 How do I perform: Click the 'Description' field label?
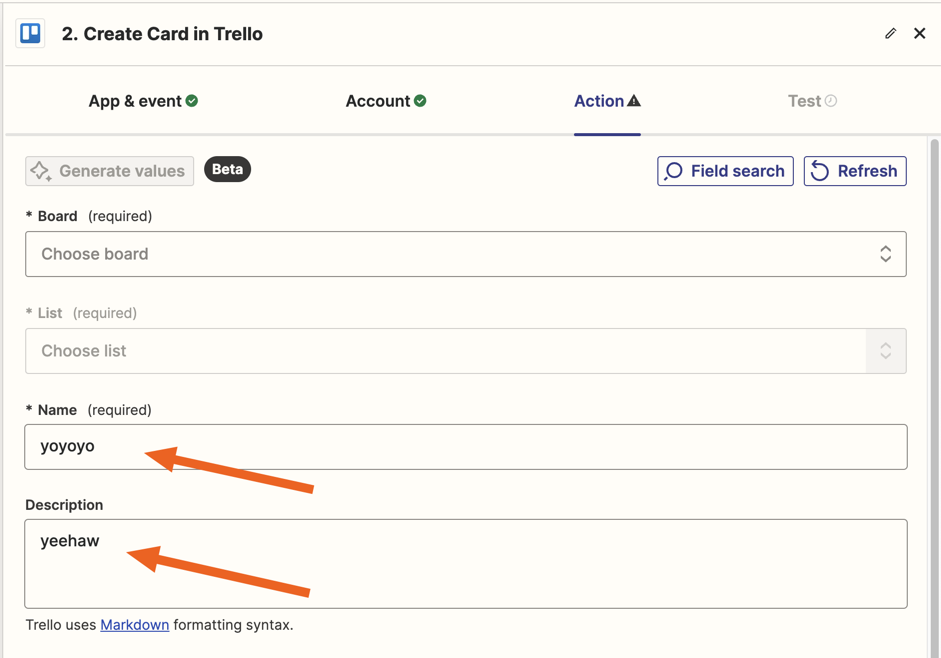tap(64, 505)
